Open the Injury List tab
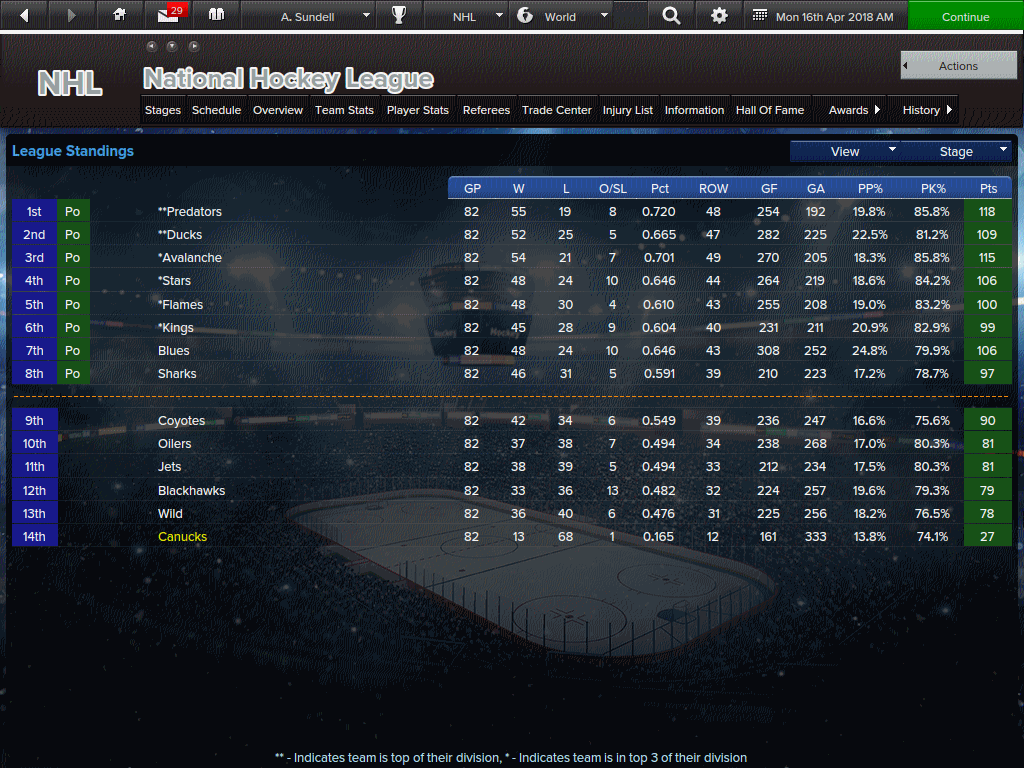Screen dimensions: 1024x768 point(628,110)
